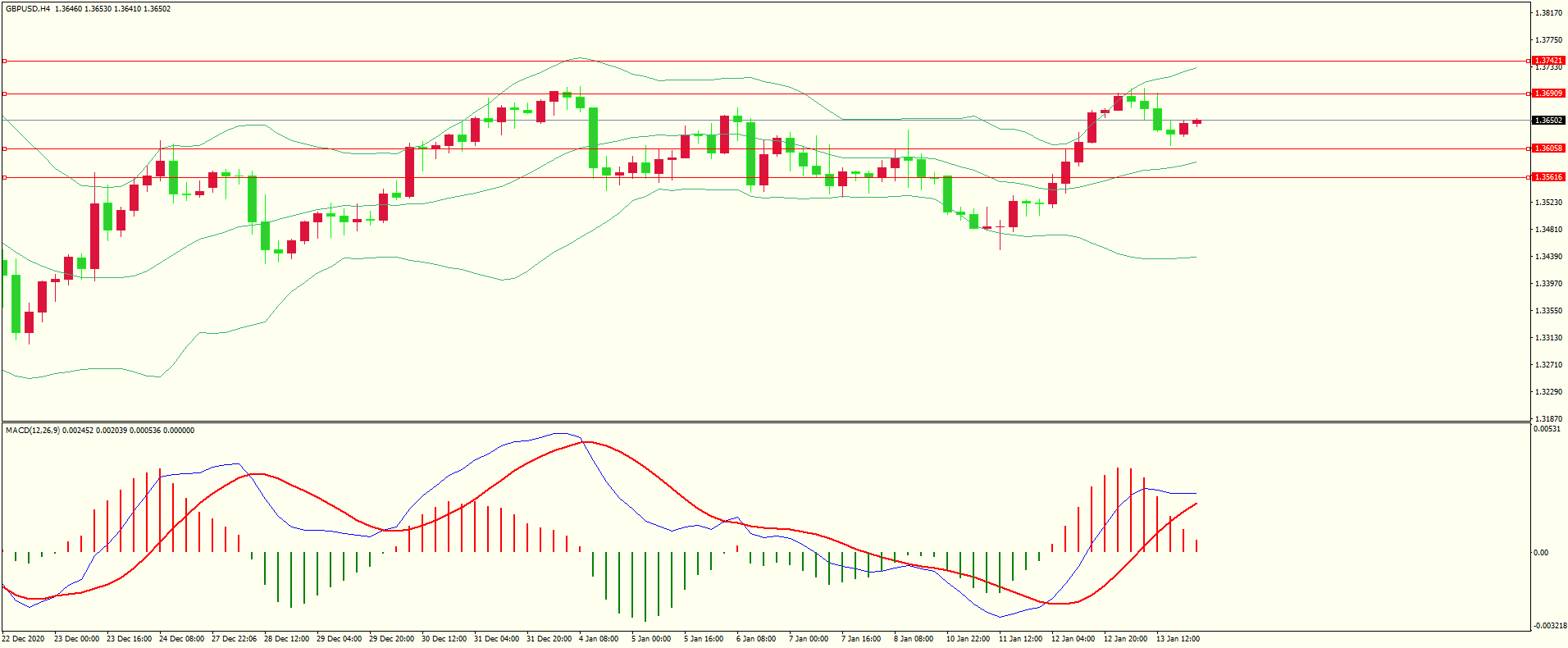Select left anchor handle of the 1.36909 line
Screen dimensions: 1568x648
4,94
